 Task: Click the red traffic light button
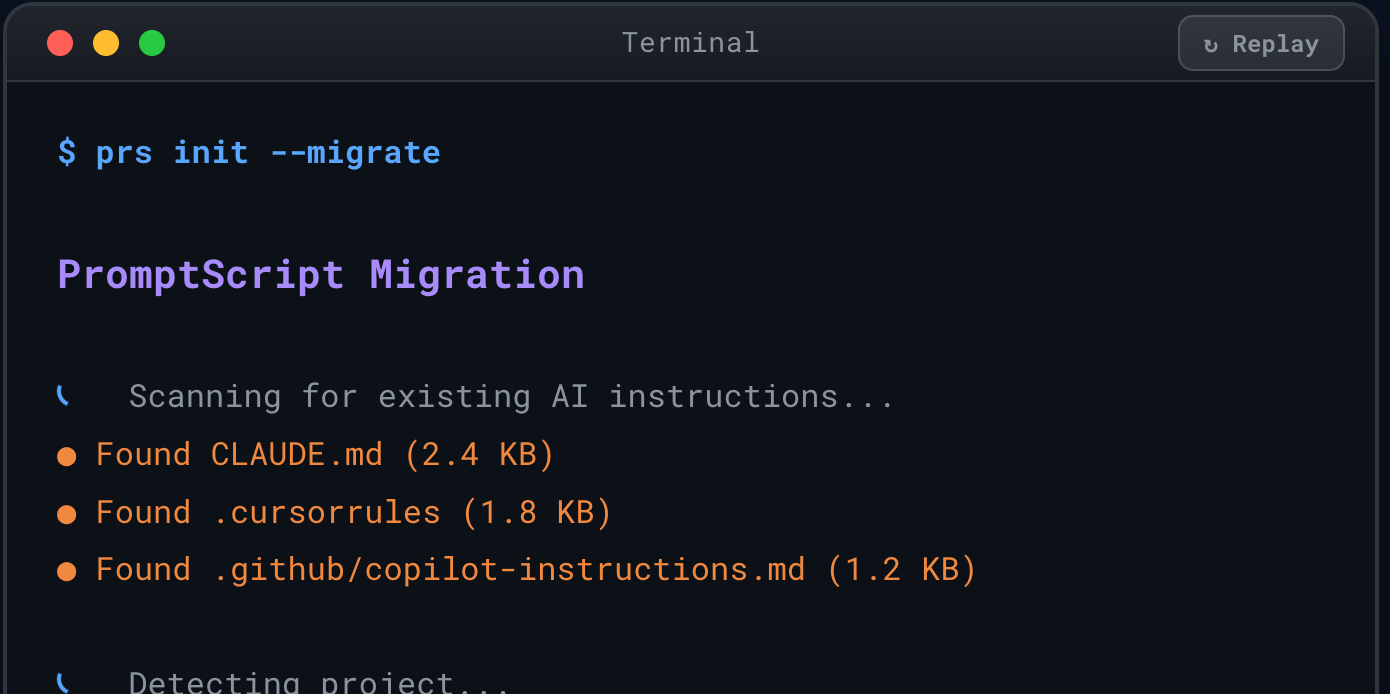point(60,43)
